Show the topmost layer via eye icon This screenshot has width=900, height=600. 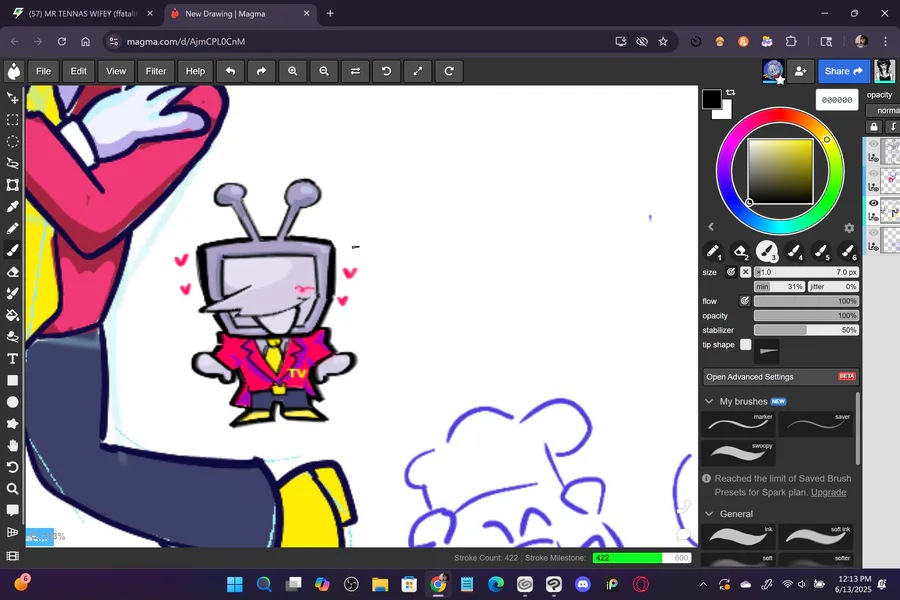coord(874,144)
